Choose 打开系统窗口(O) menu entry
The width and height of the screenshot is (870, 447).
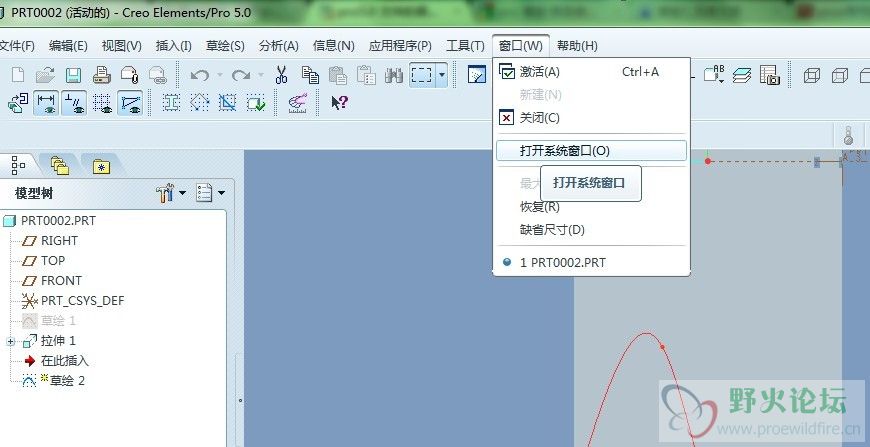pos(591,150)
